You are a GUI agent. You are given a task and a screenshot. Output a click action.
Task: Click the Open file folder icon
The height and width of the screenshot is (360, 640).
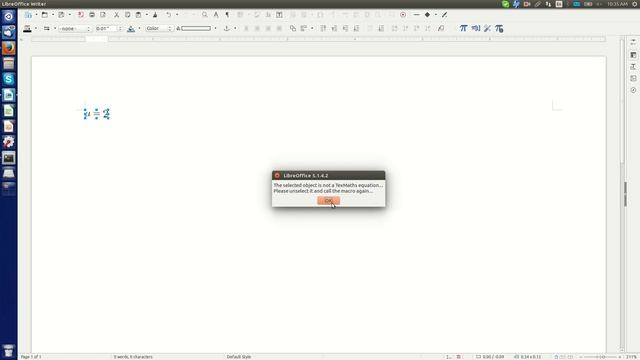point(44,15)
